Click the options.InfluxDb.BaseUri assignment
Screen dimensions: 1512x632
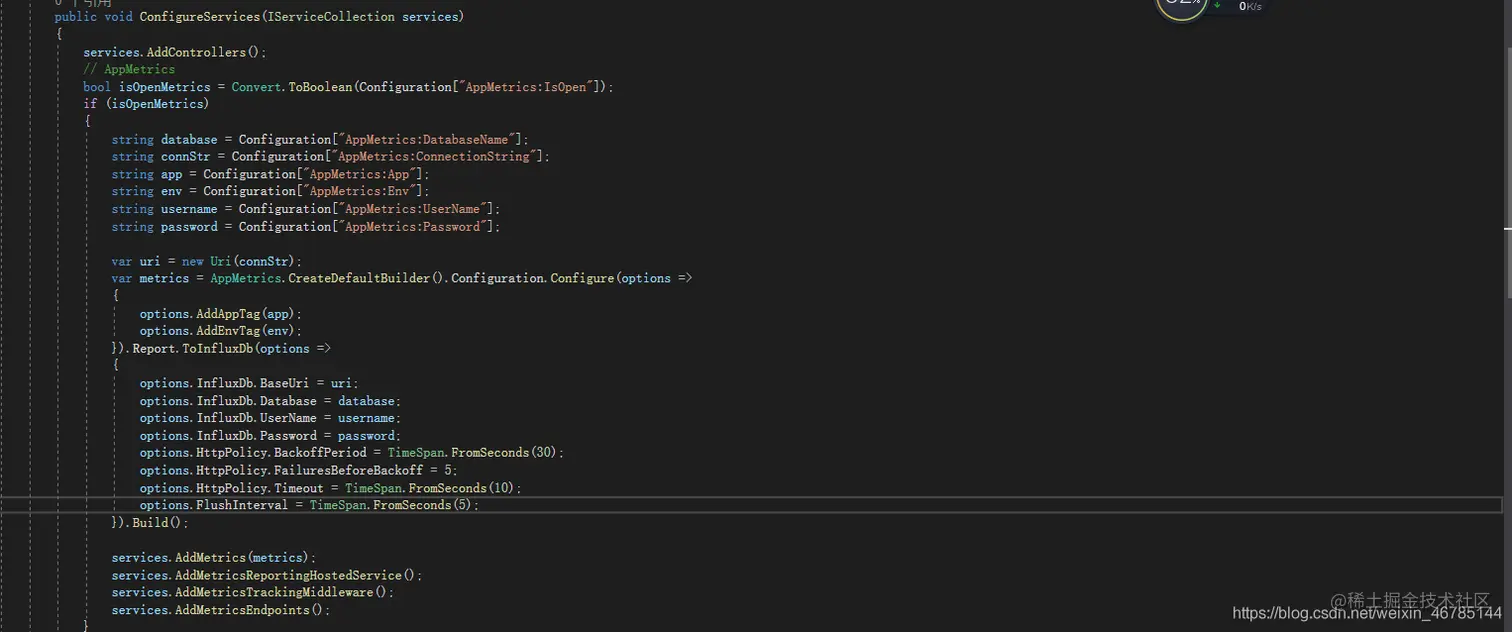pos(249,383)
